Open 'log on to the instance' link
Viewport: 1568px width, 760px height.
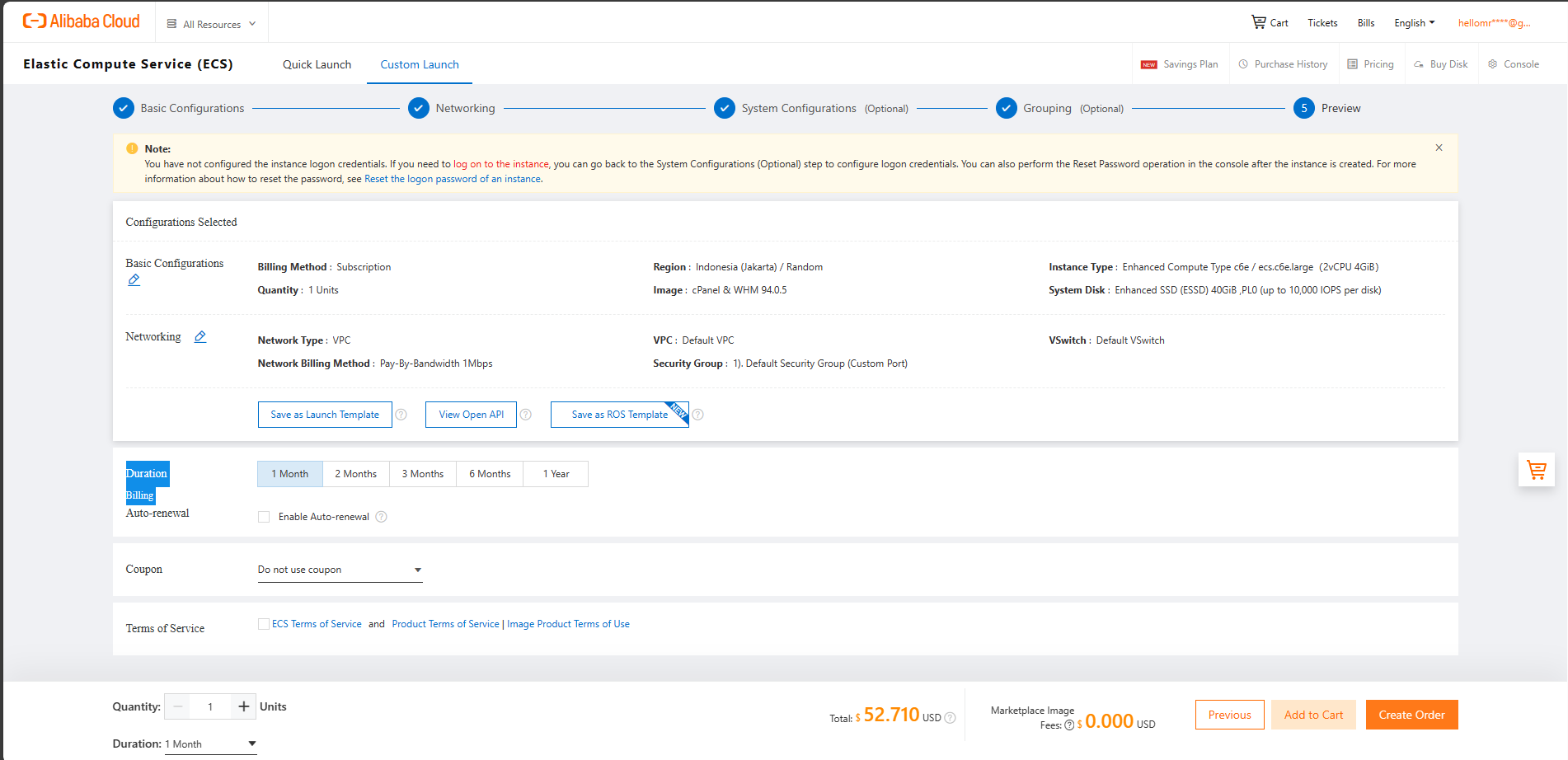tap(501, 164)
